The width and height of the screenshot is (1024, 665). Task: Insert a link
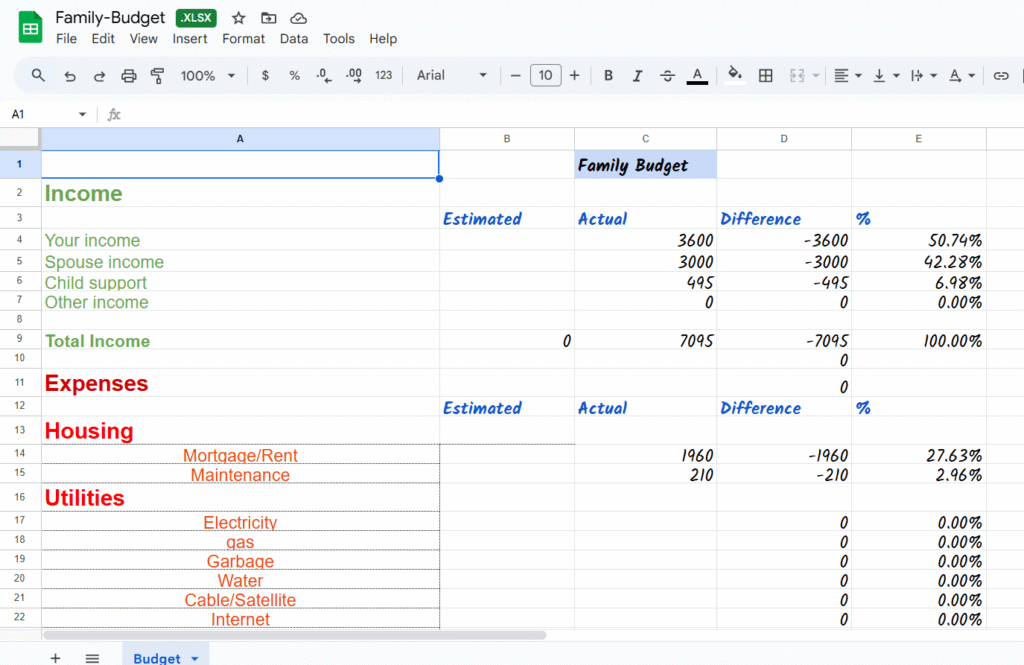coord(1000,76)
